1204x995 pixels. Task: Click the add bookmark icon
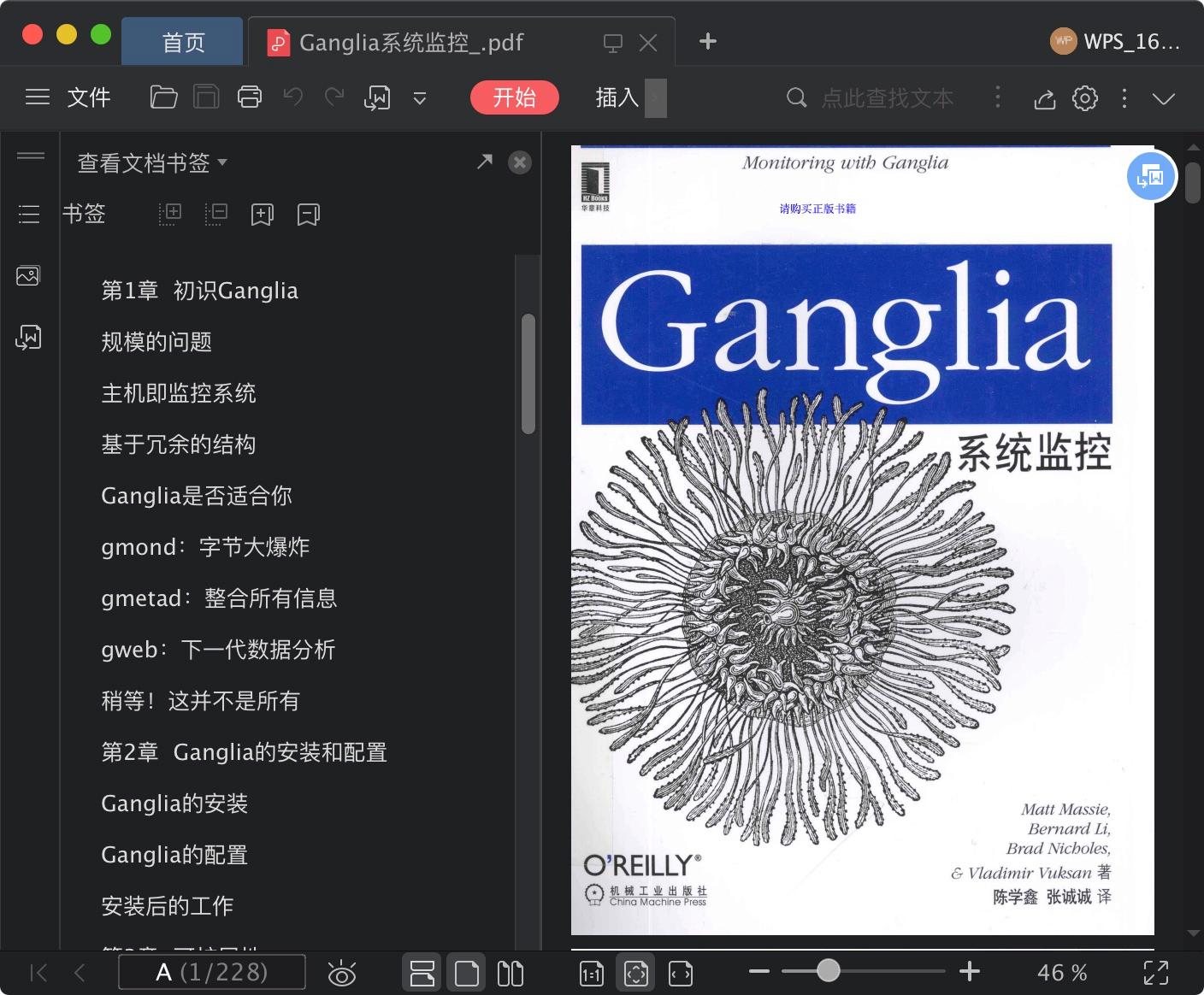point(263,215)
